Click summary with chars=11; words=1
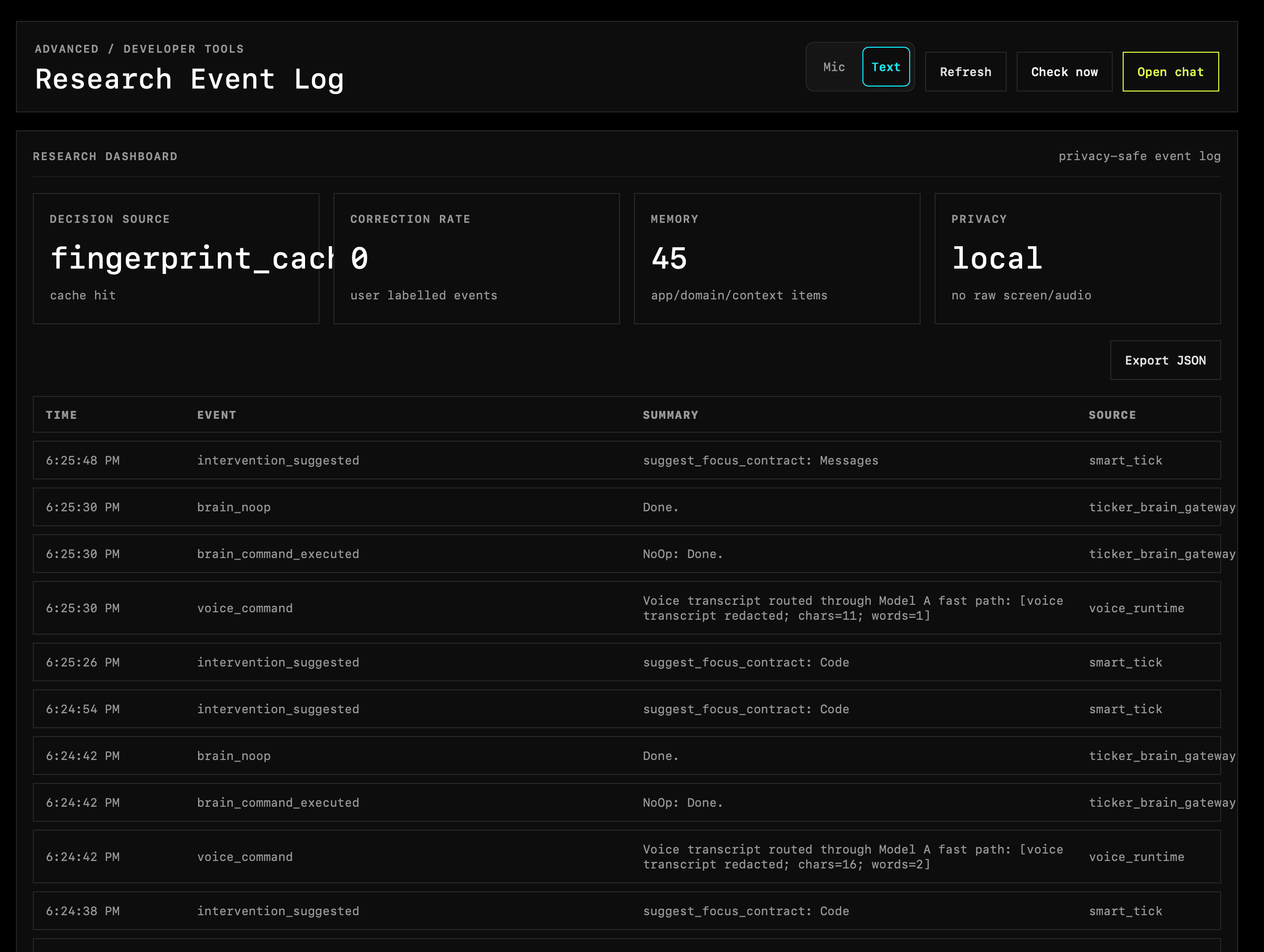 point(852,608)
